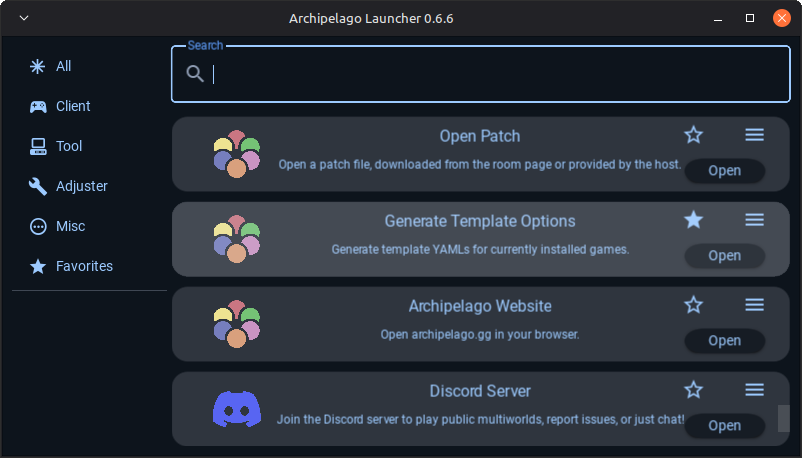The image size is (802, 458).
Task: Open the window menu chevron in title bar
Action: (x=24, y=18)
